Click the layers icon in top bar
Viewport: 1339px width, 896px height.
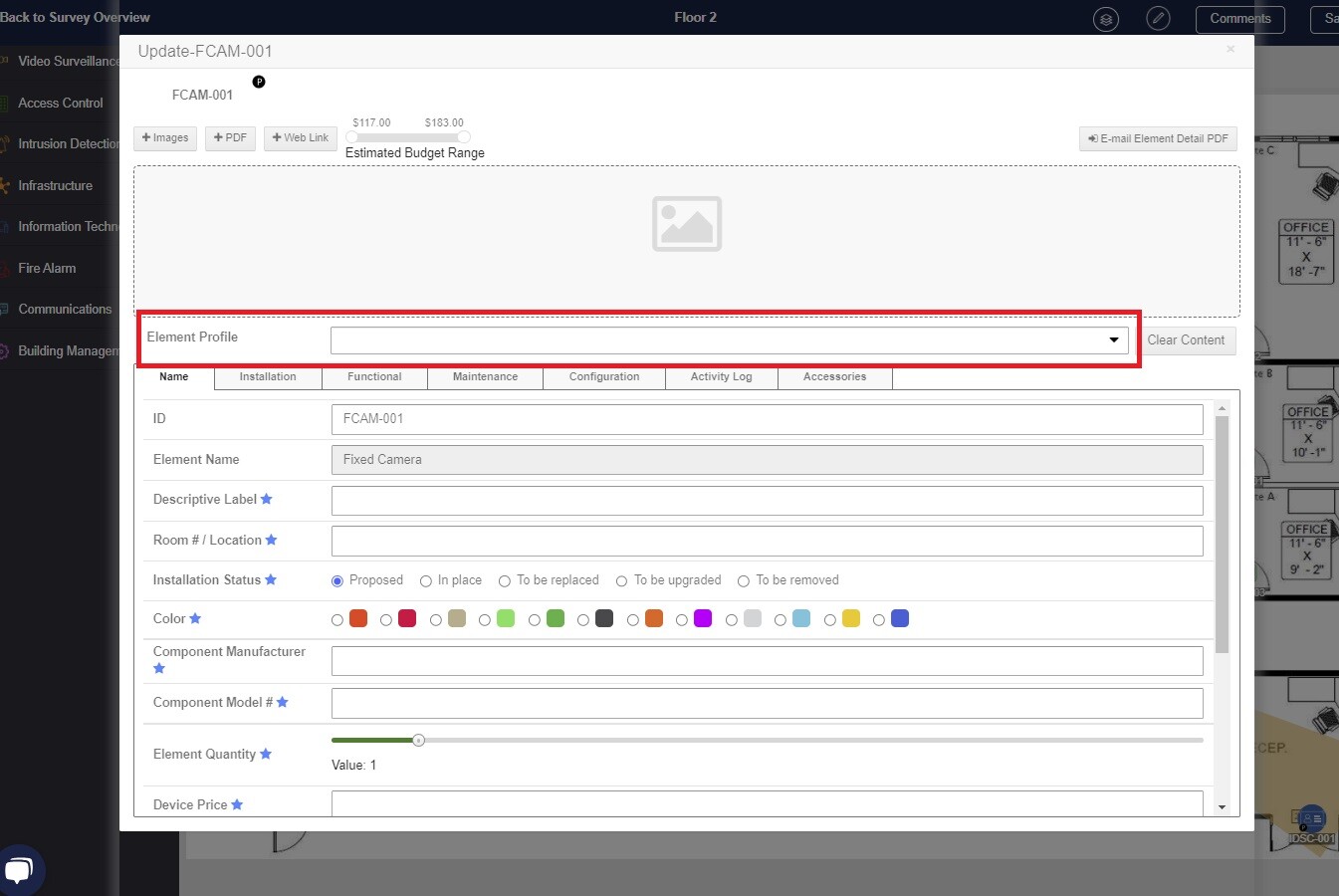click(1105, 19)
